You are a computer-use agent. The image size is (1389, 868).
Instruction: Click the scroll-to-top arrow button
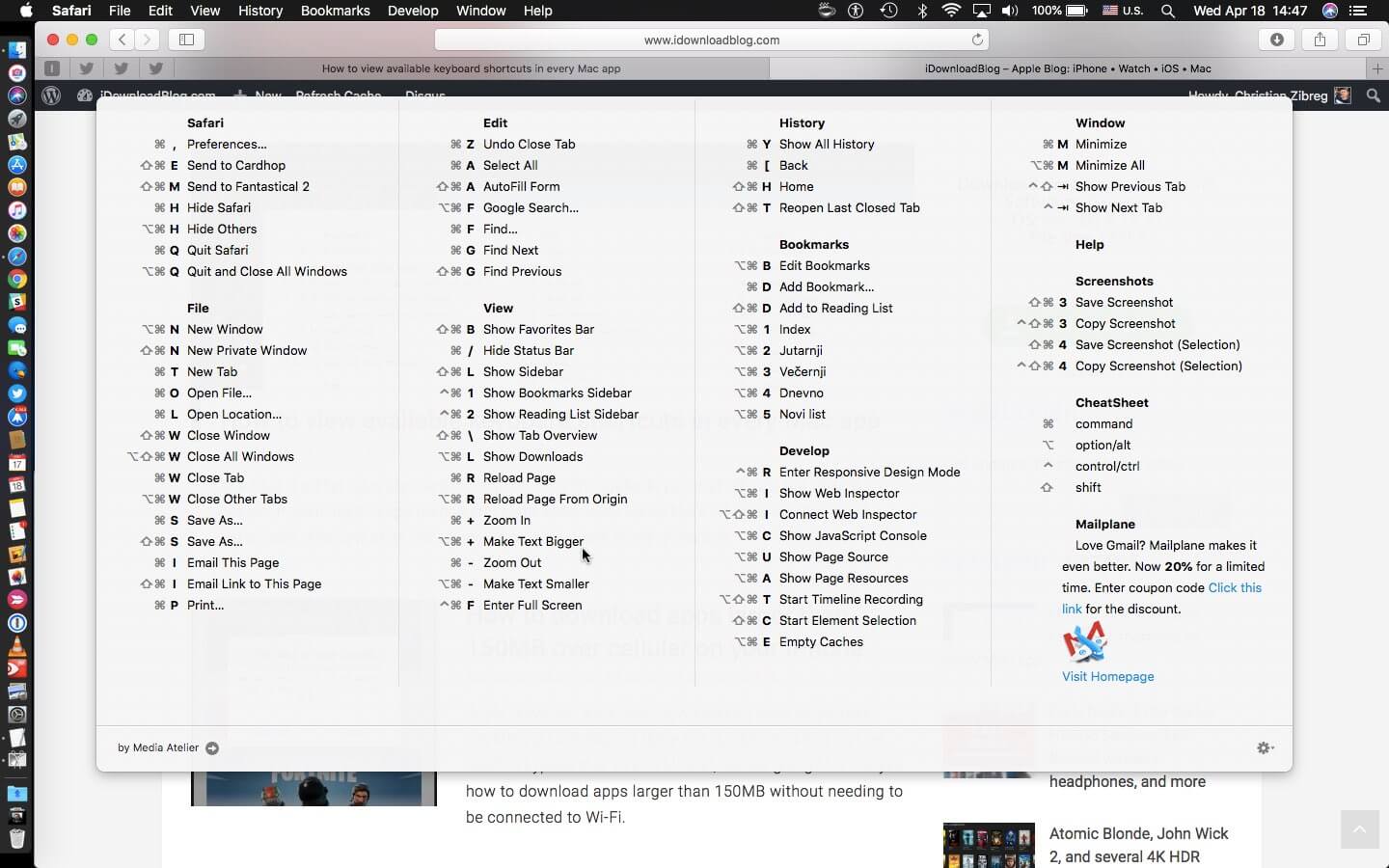[1359, 829]
